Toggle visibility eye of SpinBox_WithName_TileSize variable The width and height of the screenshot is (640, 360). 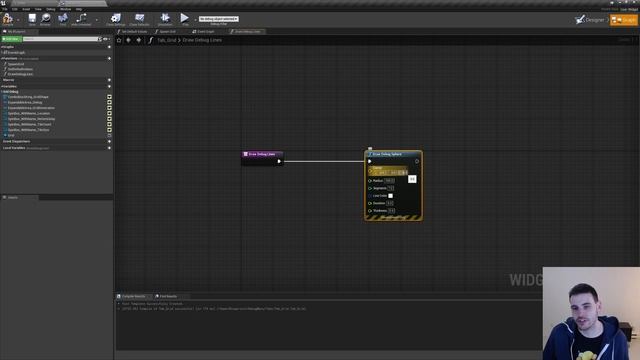pos(109,130)
